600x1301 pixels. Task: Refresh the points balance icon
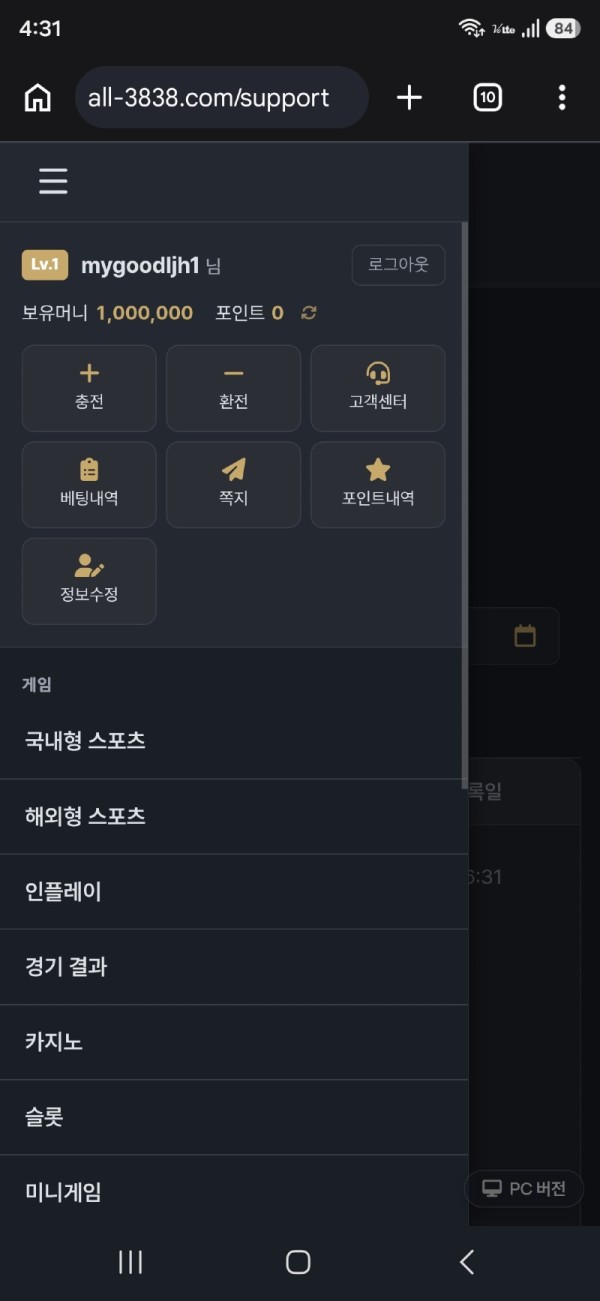click(309, 313)
